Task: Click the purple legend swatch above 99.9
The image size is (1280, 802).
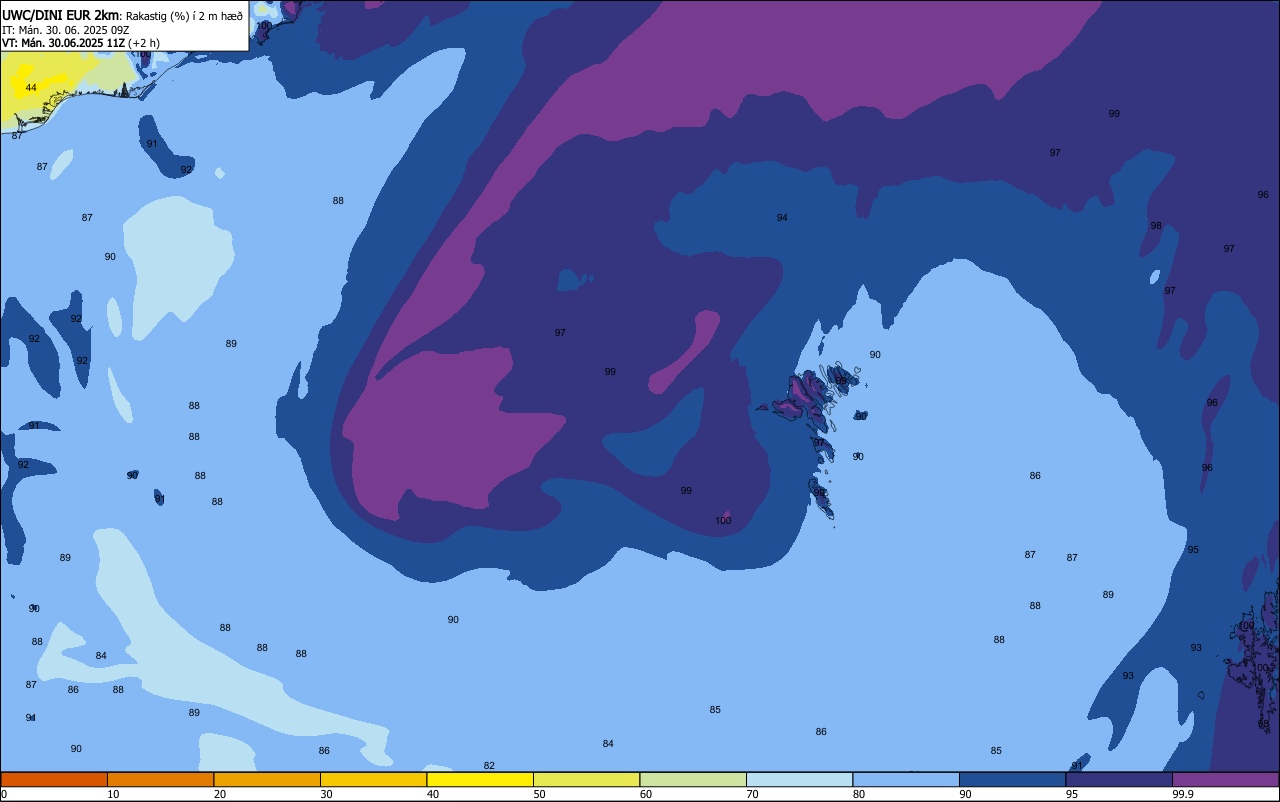Action: [x=1225, y=779]
